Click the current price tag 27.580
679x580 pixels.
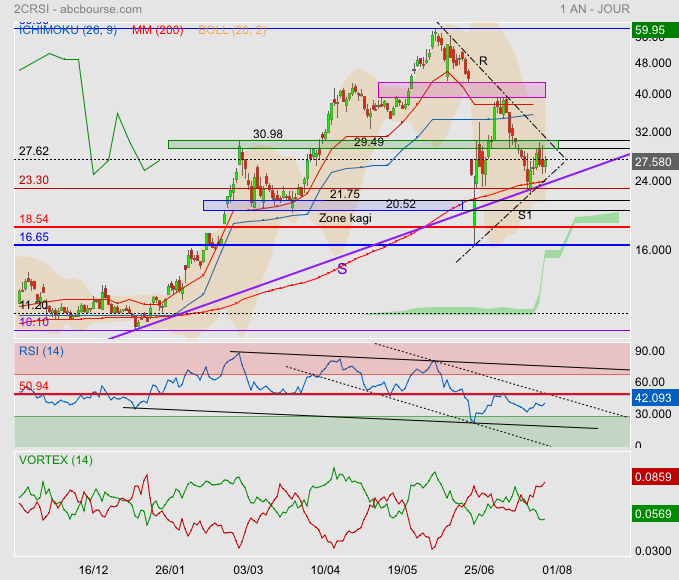pos(653,162)
